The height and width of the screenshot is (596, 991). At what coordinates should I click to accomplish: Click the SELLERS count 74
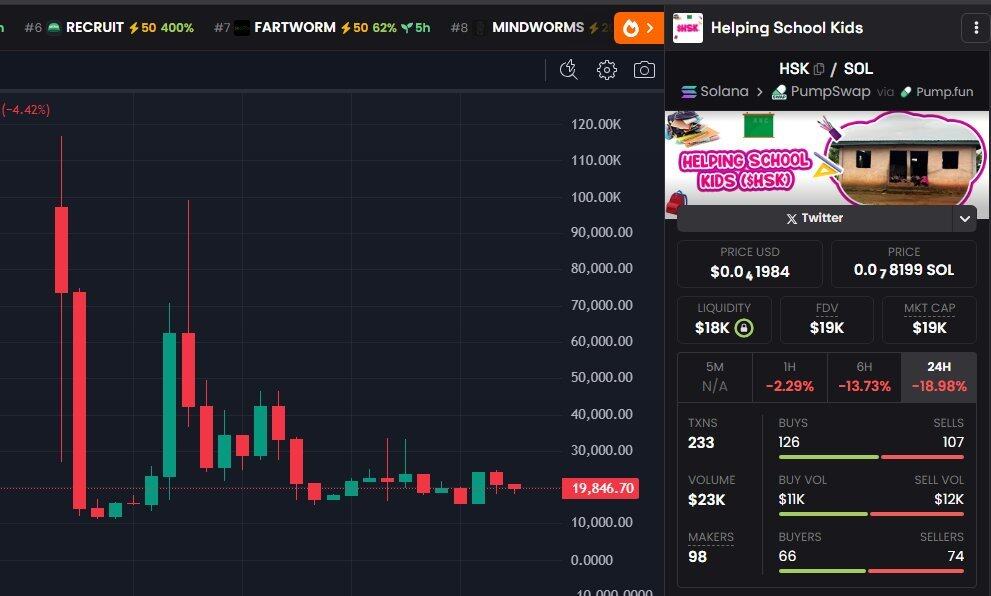tap(956, 556)
